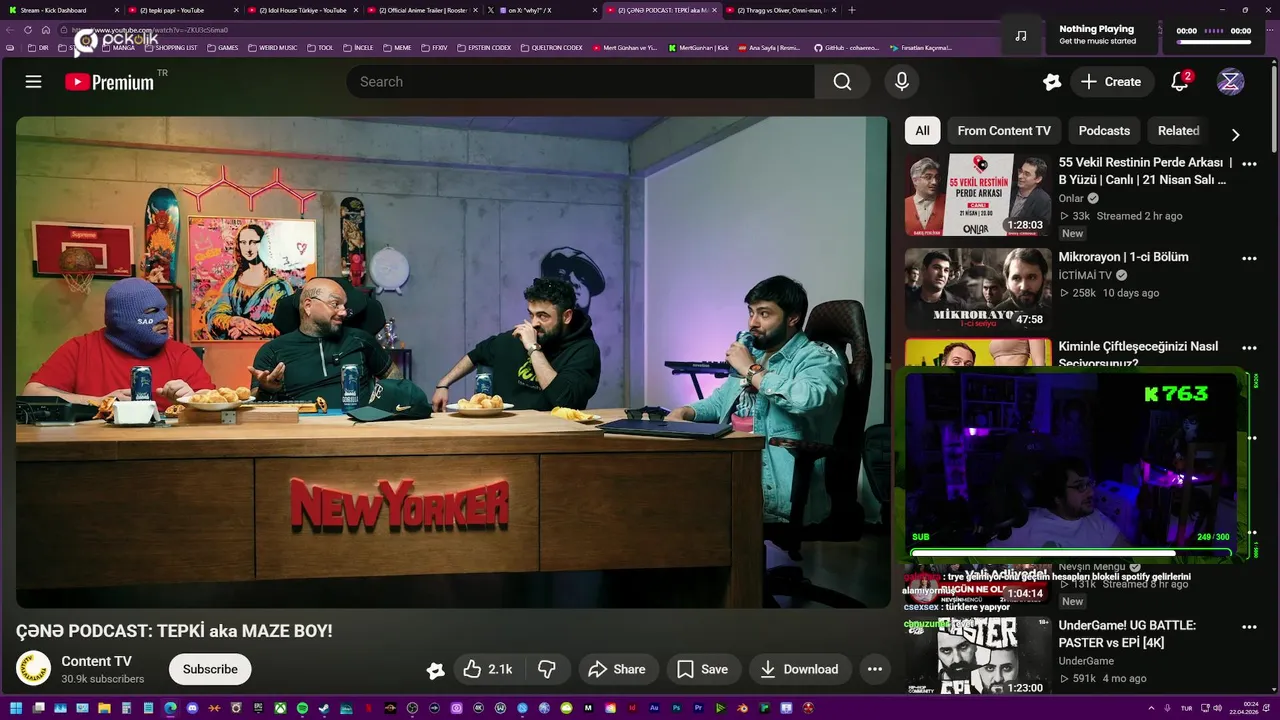Open a new browser tab with plus
This screenshot has width=1280, height=720.
(x=852, y=10)
